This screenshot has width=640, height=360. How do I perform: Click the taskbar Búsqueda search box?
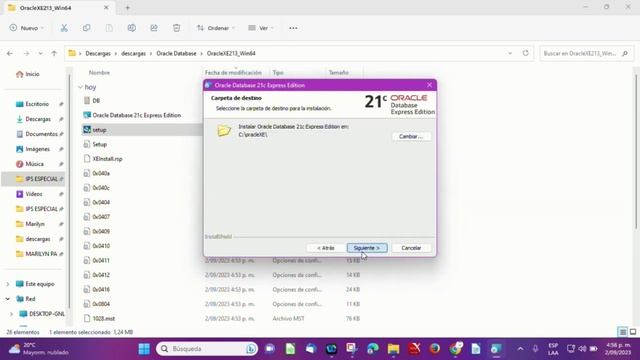click(x=207, y=349)
